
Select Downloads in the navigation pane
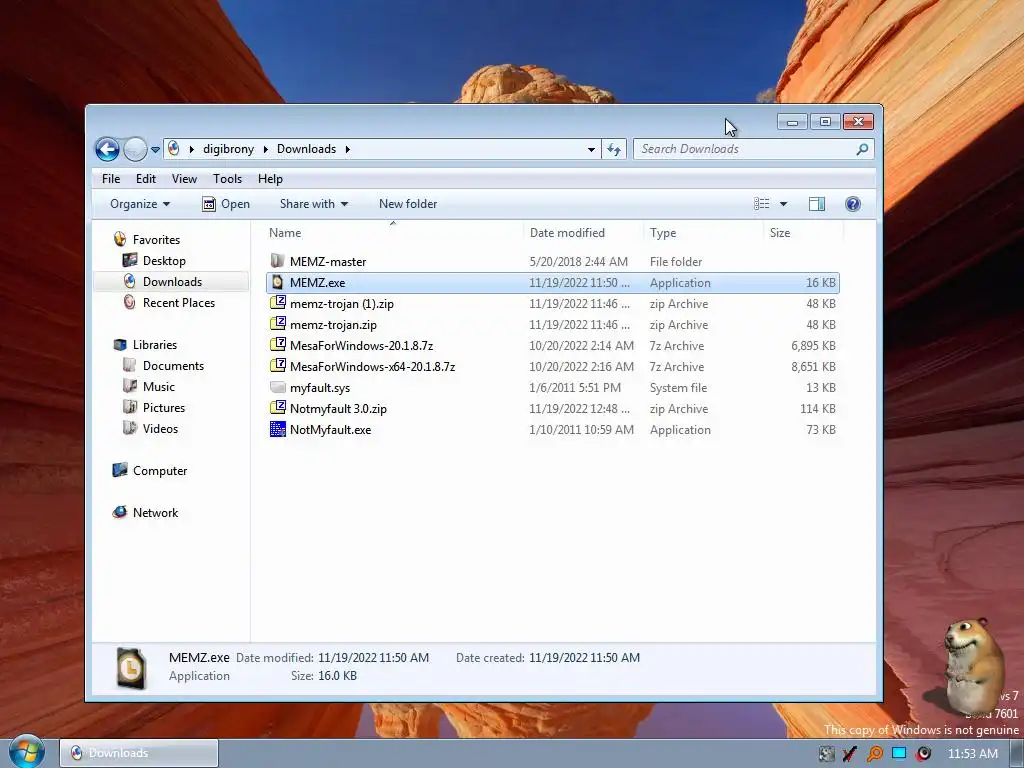point(172,281)
